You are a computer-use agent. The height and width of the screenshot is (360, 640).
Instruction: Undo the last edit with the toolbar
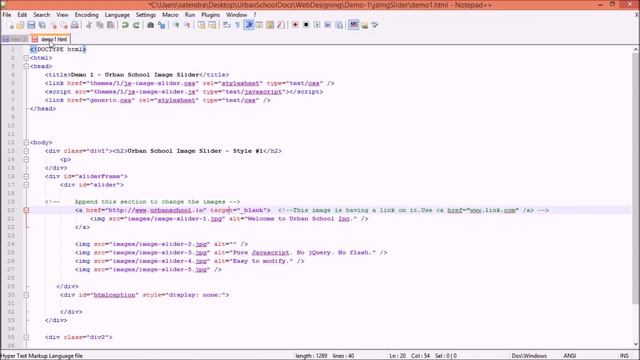(x=125, y=25)
